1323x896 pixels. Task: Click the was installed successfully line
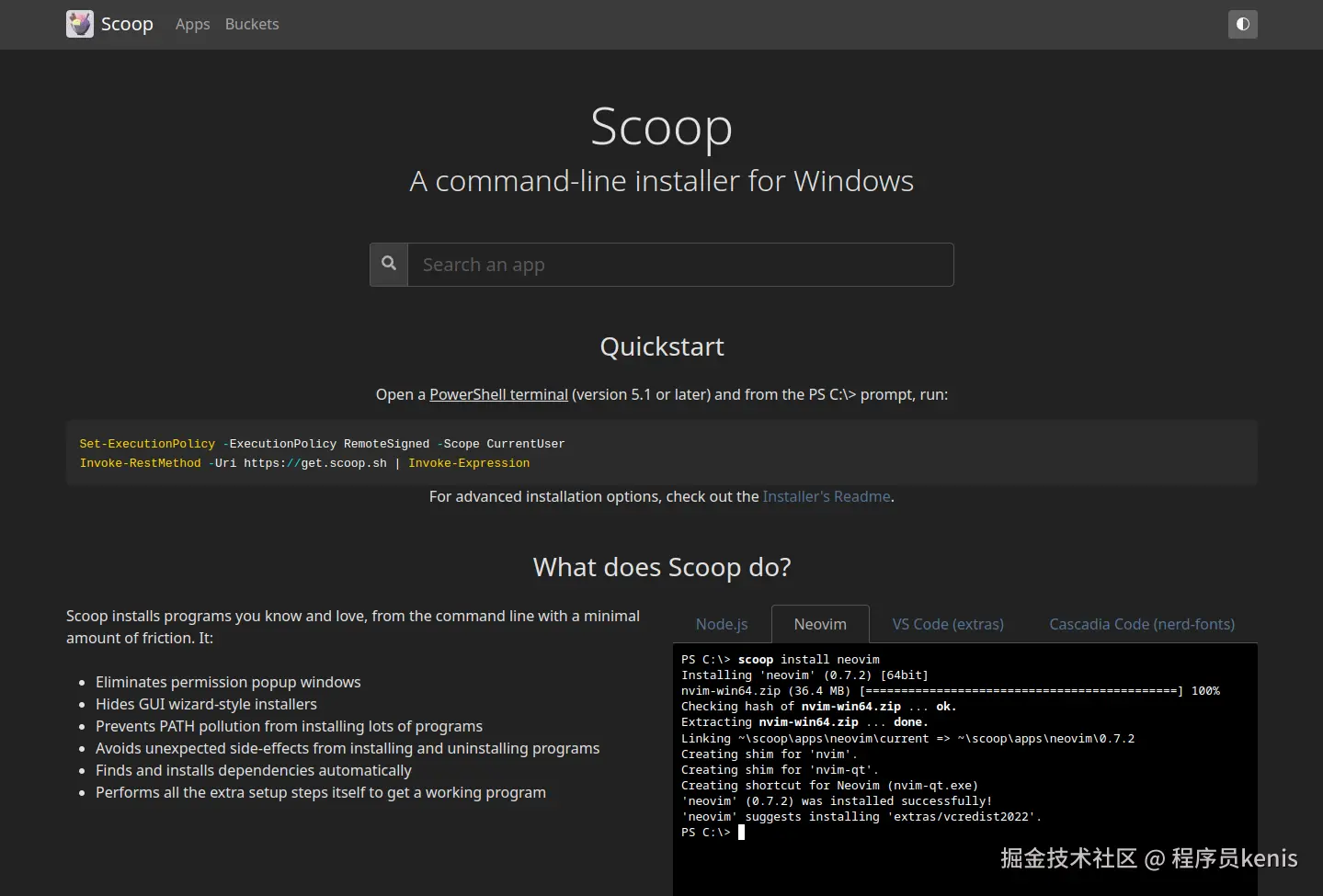pos(837,801)
